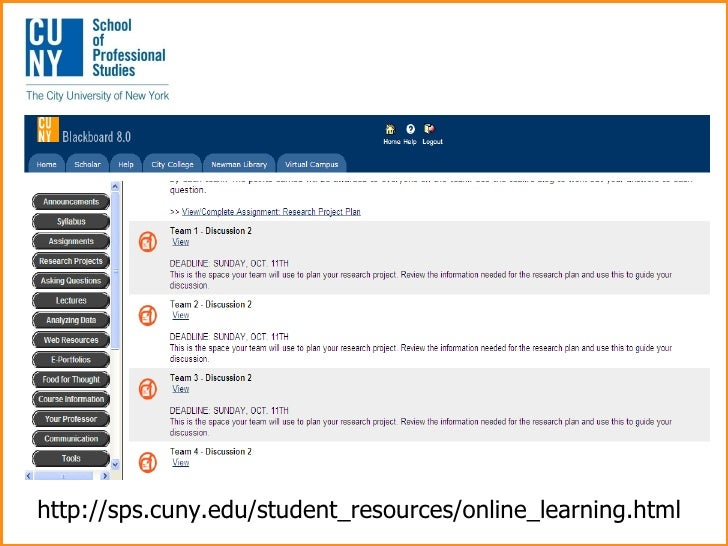Image resolution: width=728 pixels, height=546 pixels.
Task: Click Team 3 discussion board icon
Action: [148, 389]
